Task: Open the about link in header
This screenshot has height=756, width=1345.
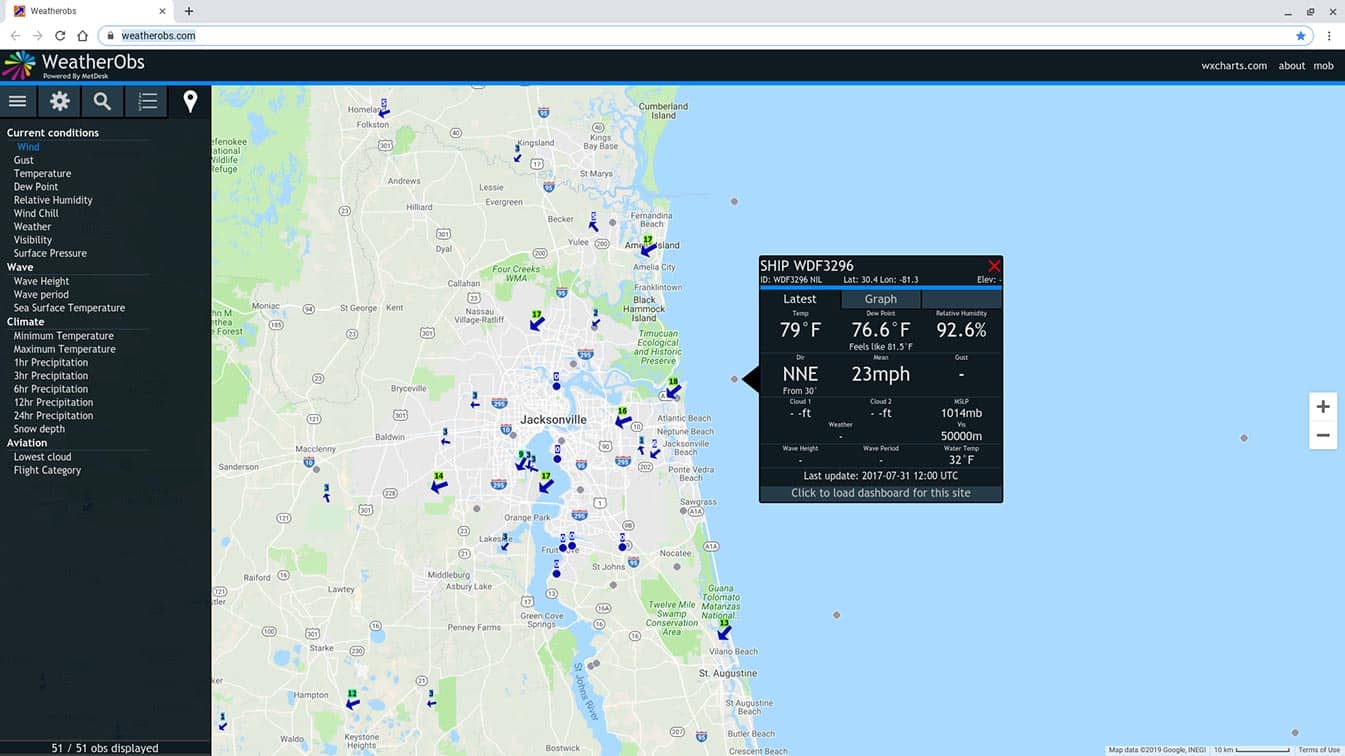Action: [1291, 66]
